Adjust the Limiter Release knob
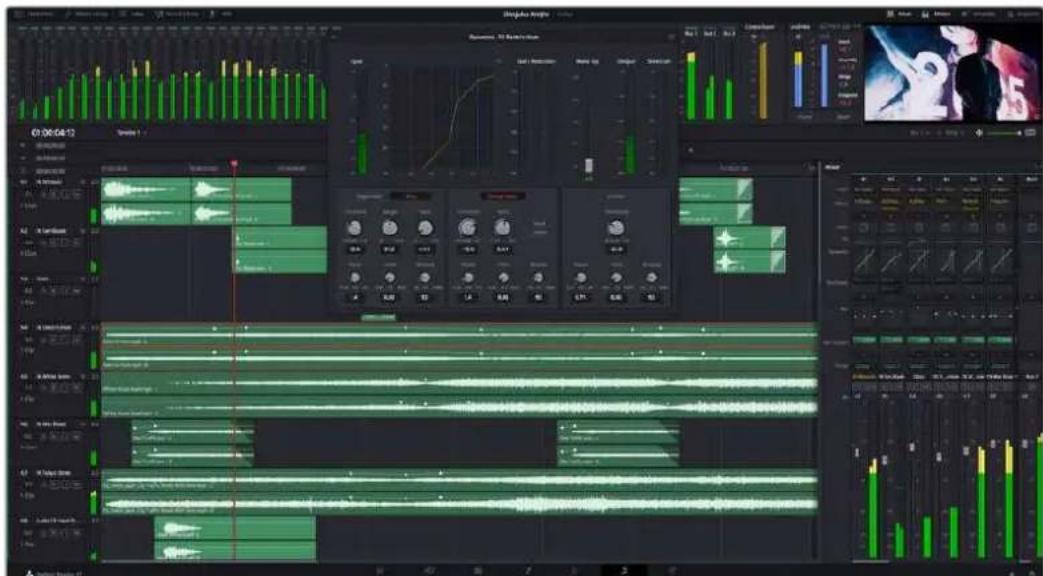This screenshot has width=1043, height=576. coord(651,277)
